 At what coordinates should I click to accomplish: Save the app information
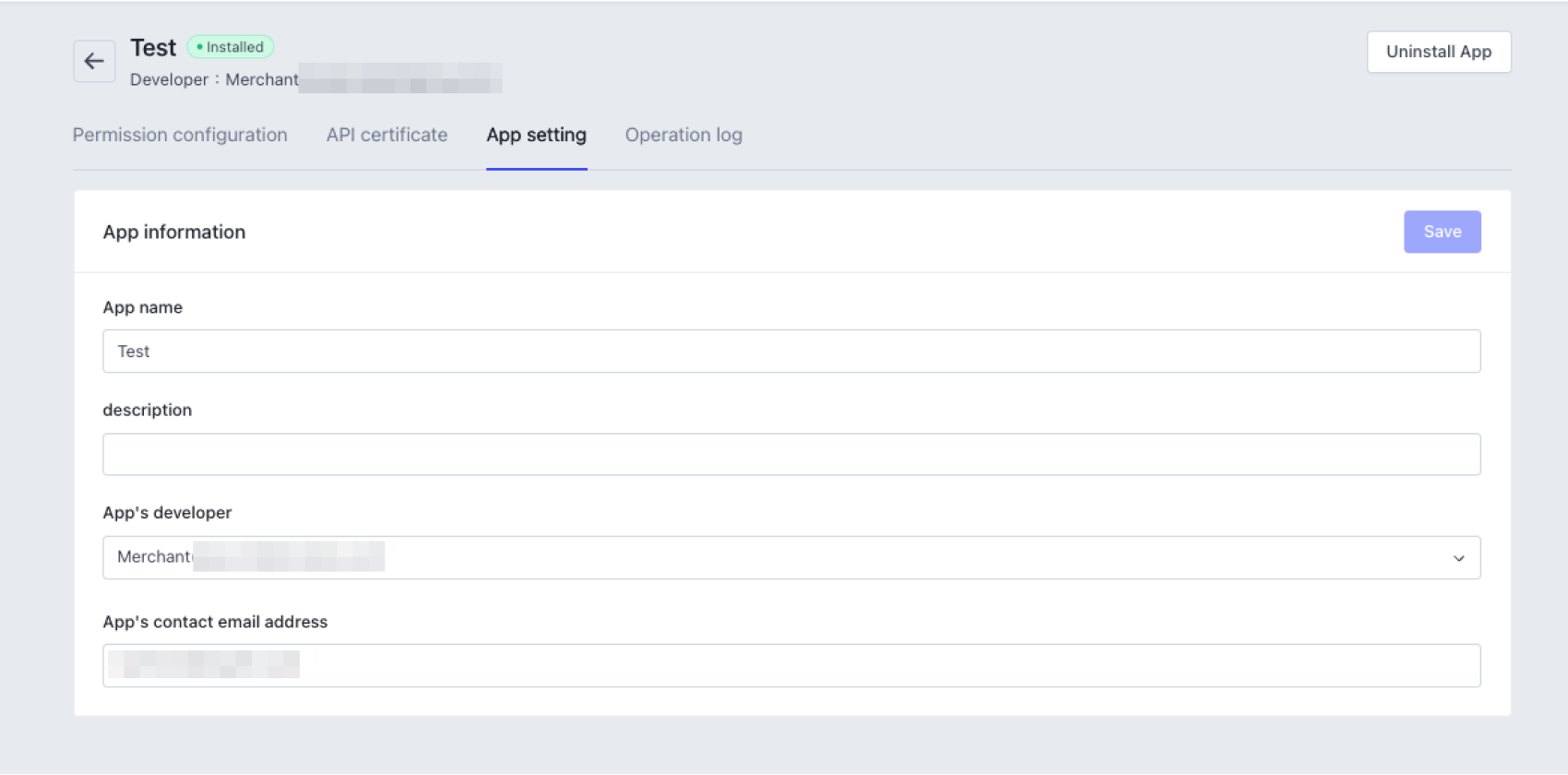click(x=1442, y=232)
